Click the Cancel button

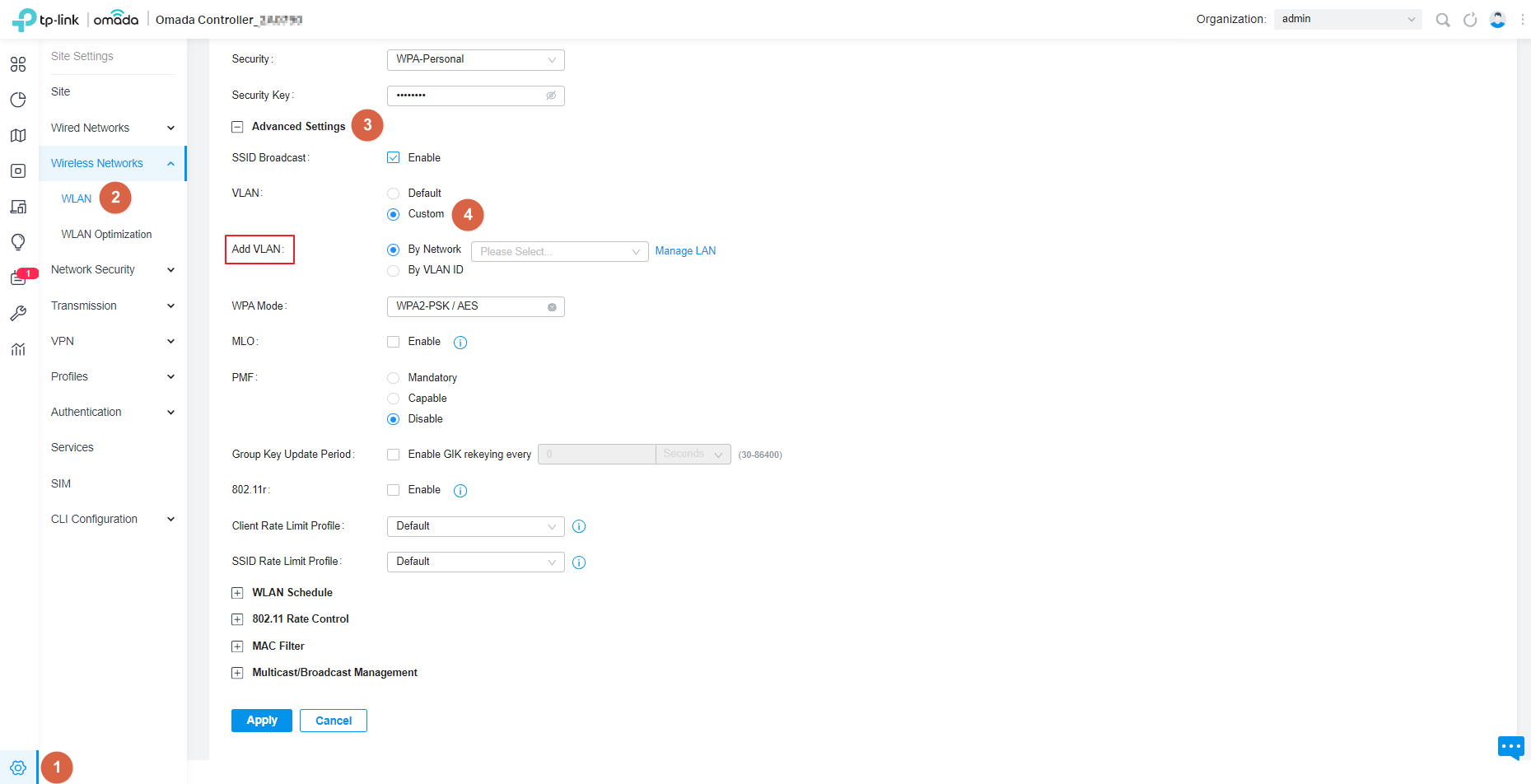334,721
